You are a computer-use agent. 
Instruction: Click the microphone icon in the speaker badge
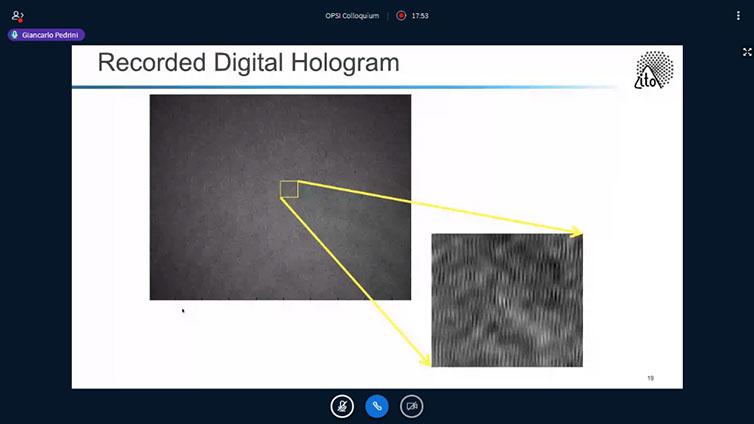click(x=15, y=34)
